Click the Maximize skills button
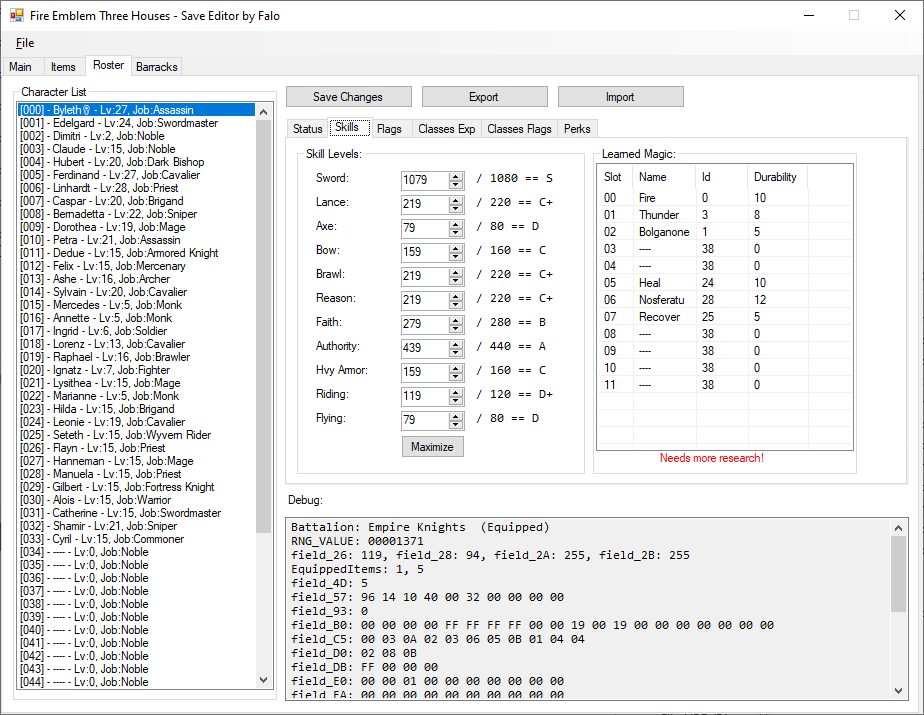 433,447
